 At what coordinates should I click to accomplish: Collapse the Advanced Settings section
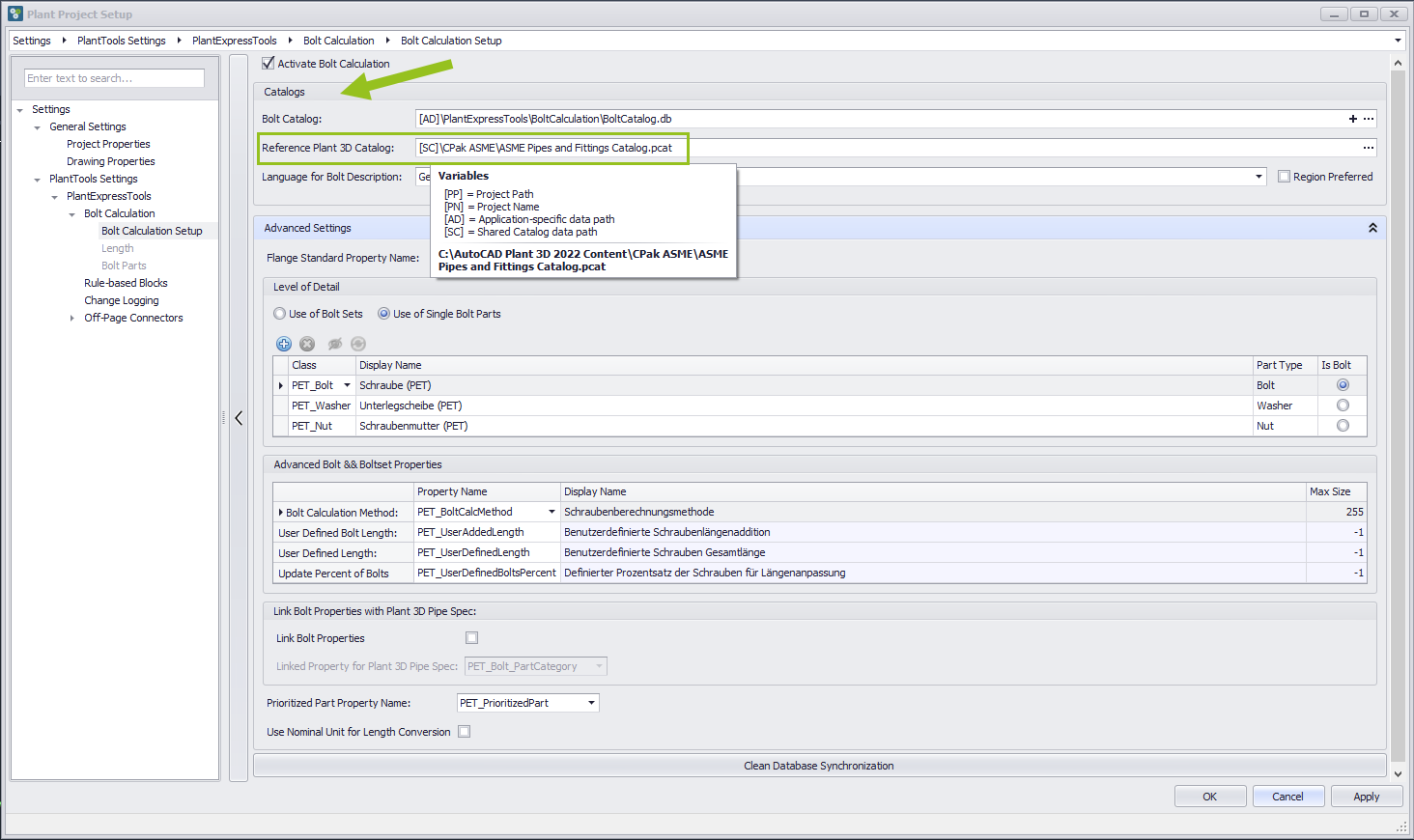click(1372, 228)
